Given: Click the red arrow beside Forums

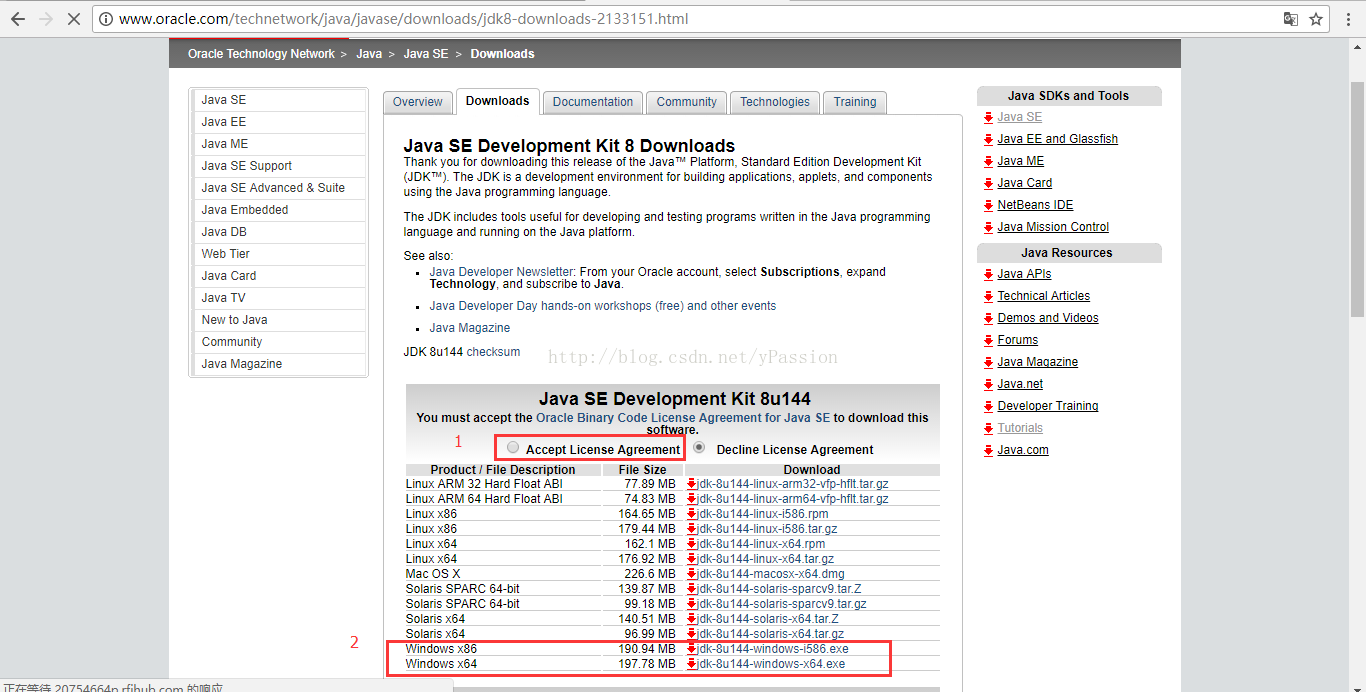Looking at the screenshot, I should coord(988,341).
